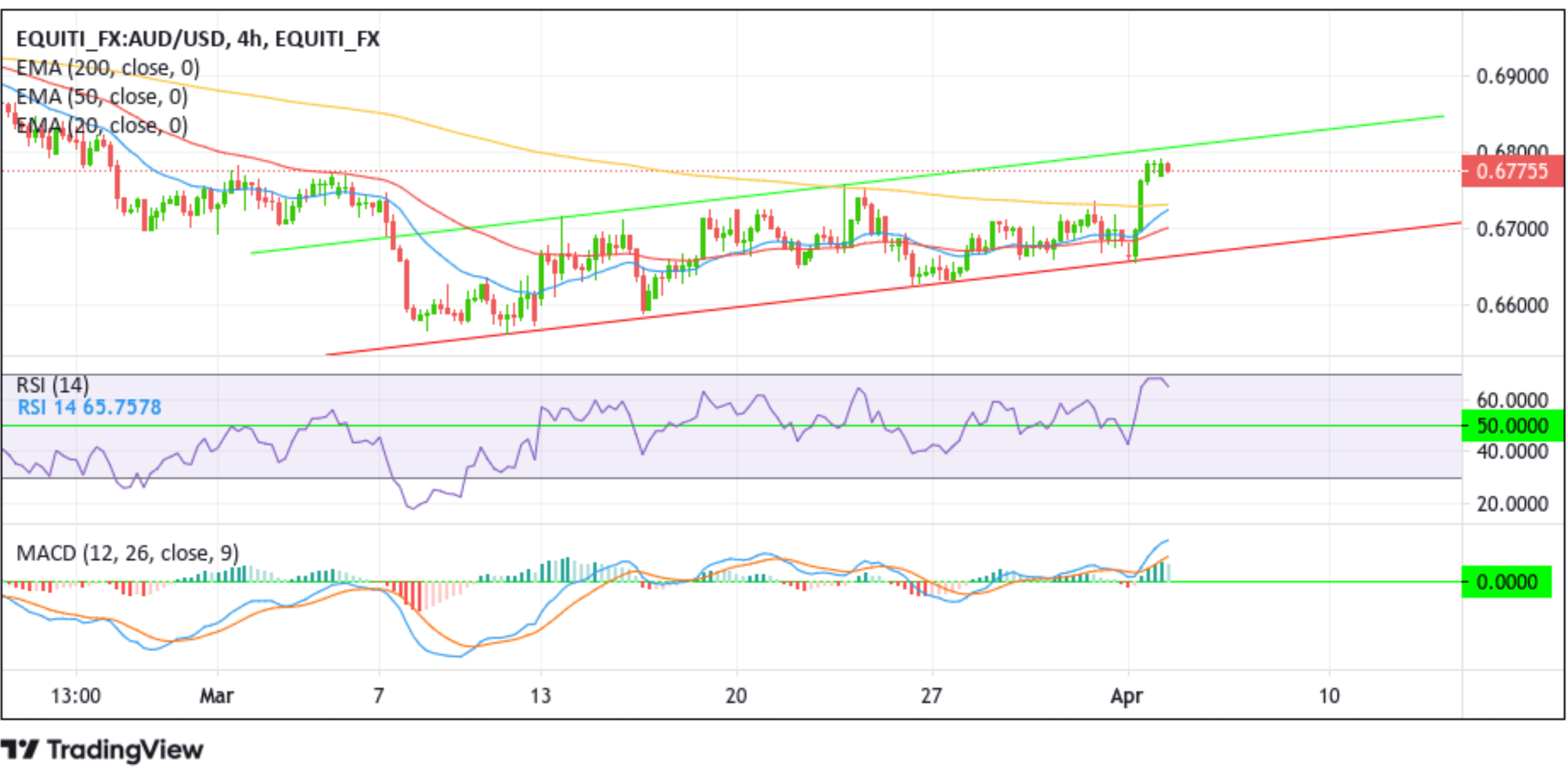Viewport: 1568px width, 779px height.
Task: Click the 13:00 label on time axis
Action: tap(76, 696)
